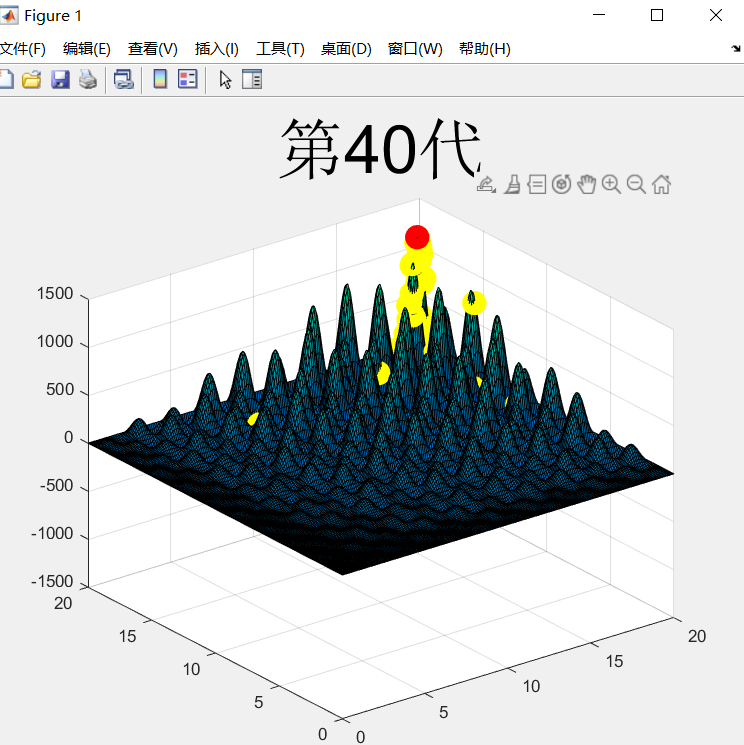The image size is (744, 745).
Task: Select the Zoom In magnifier
Action: point(611,184)
